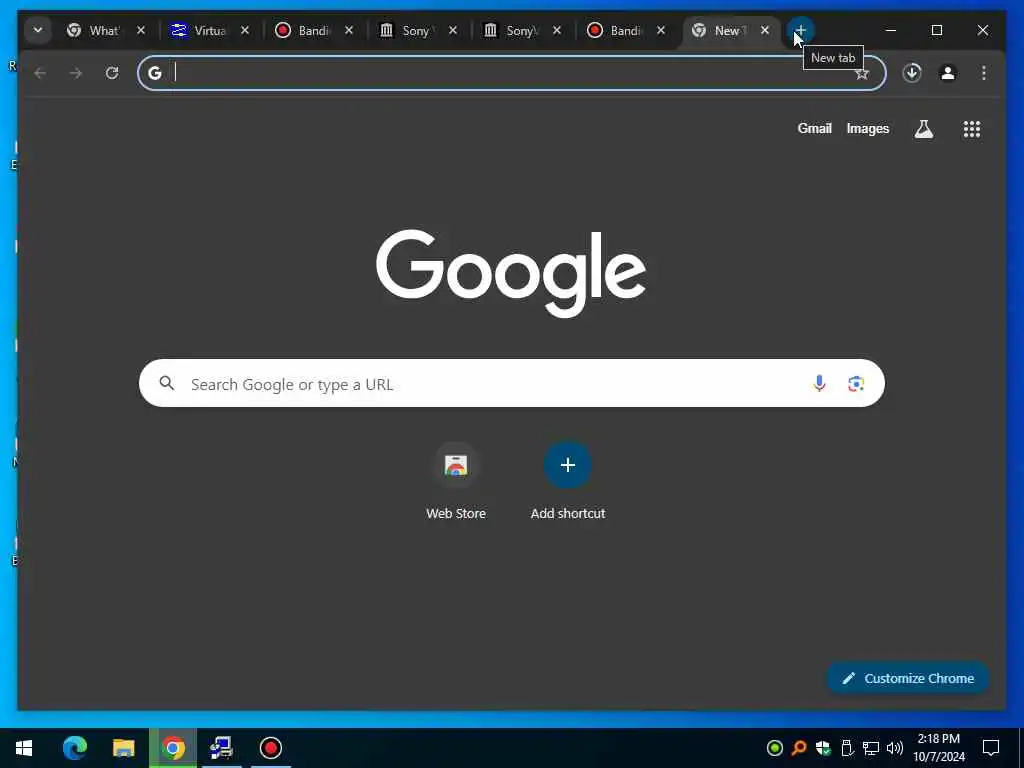The width and height of the screenshot is (1024, 768).
Task: Close the active New Tab tab
Action: 765,30
